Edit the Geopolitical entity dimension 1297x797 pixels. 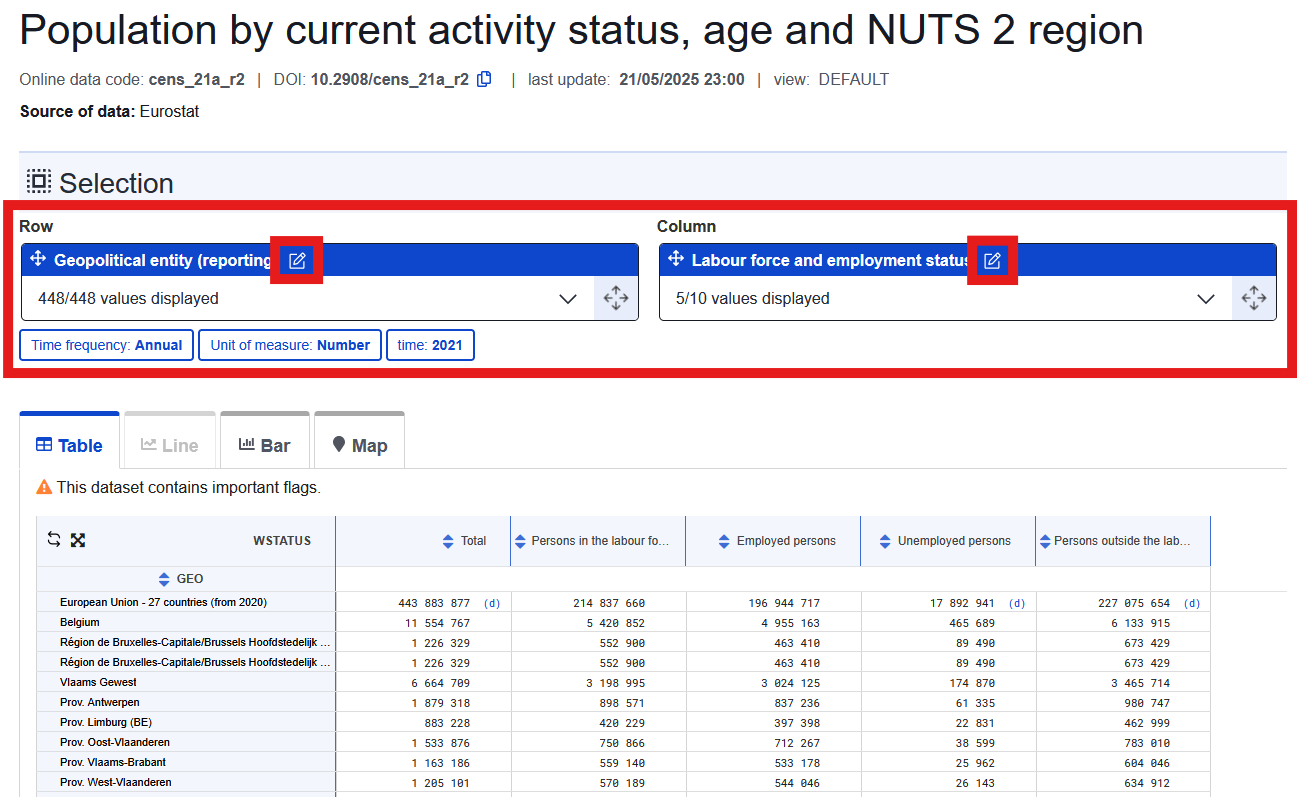click(x=297, y=261)
